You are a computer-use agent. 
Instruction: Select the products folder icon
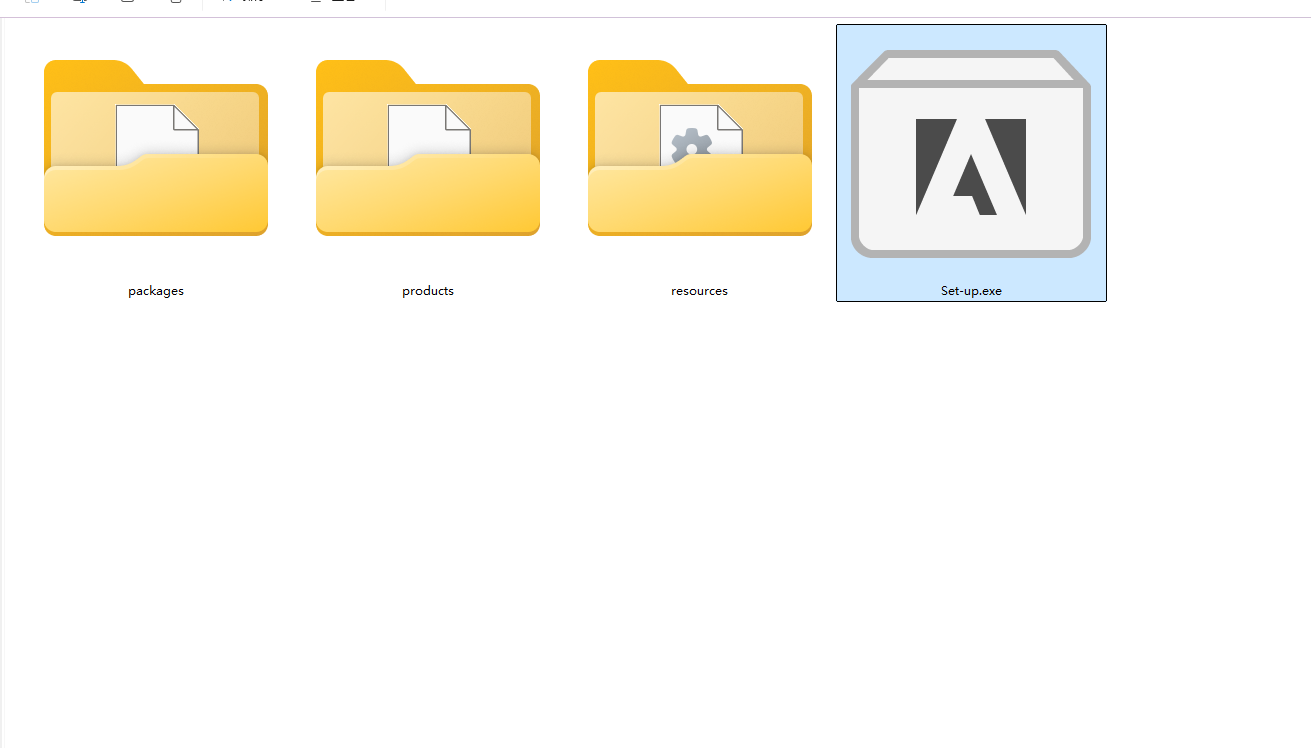(428, 148)
